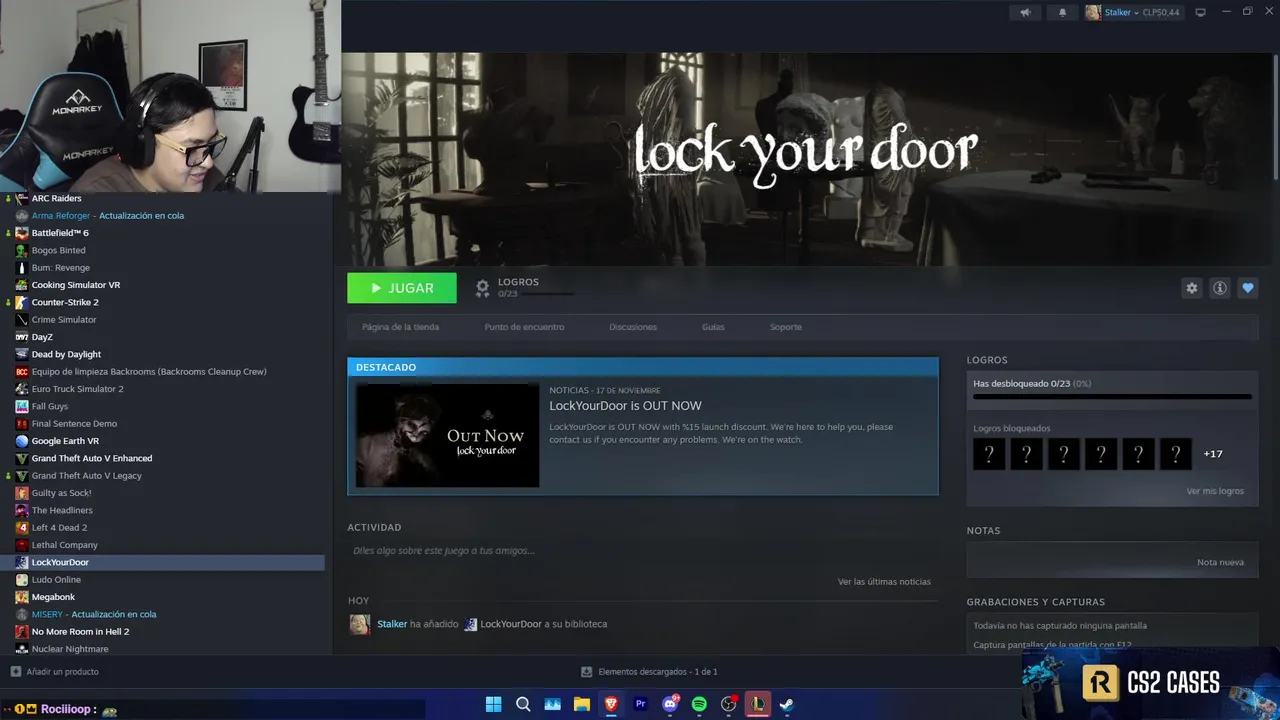1280x720 pixels.
Task: Open Discord from taskbar
Action: coord(670,704)
